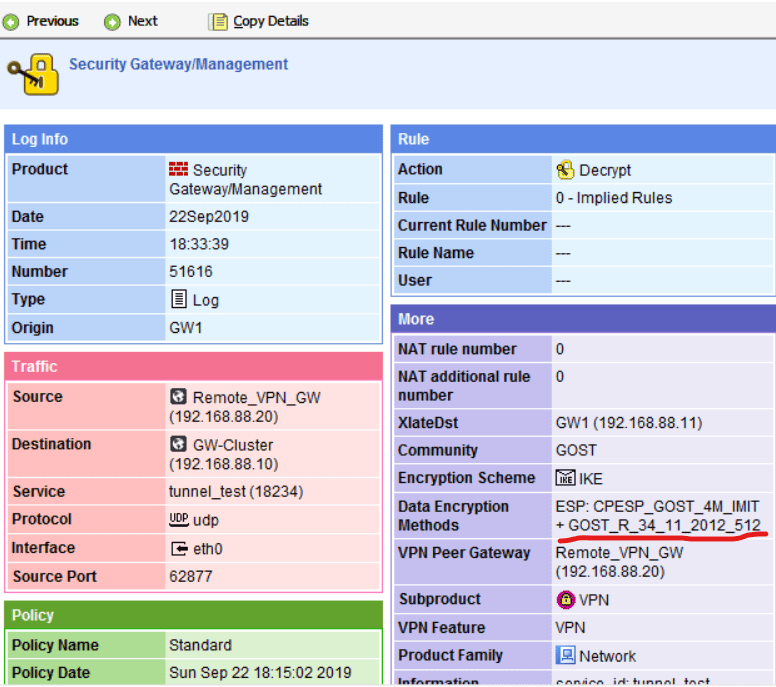The height and width of the screenshot is (687, 776).
Task: Click the Data Encryption Methods label
Action: [x=453, y=516]
